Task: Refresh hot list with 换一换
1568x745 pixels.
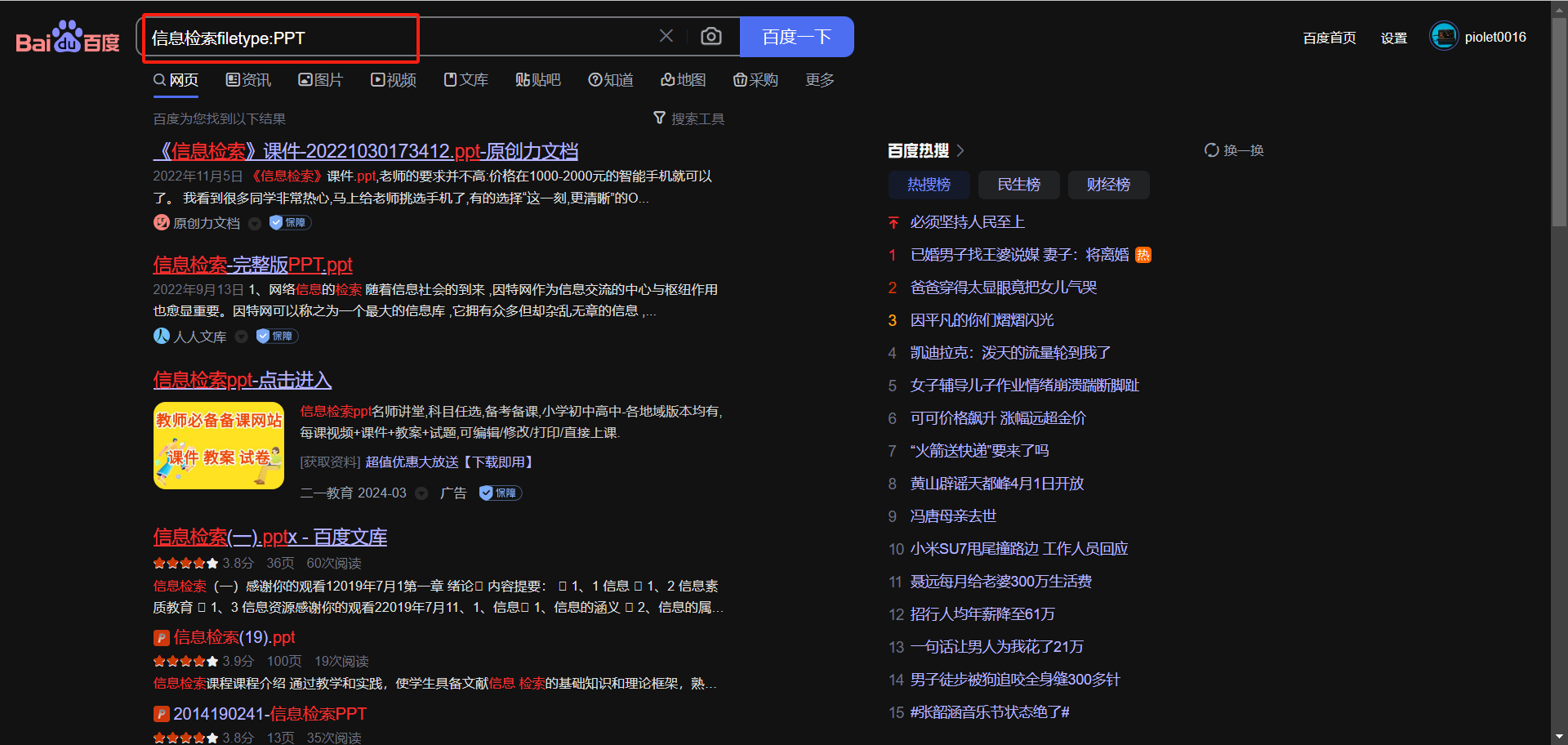Action: click(x=1233, y=150)
